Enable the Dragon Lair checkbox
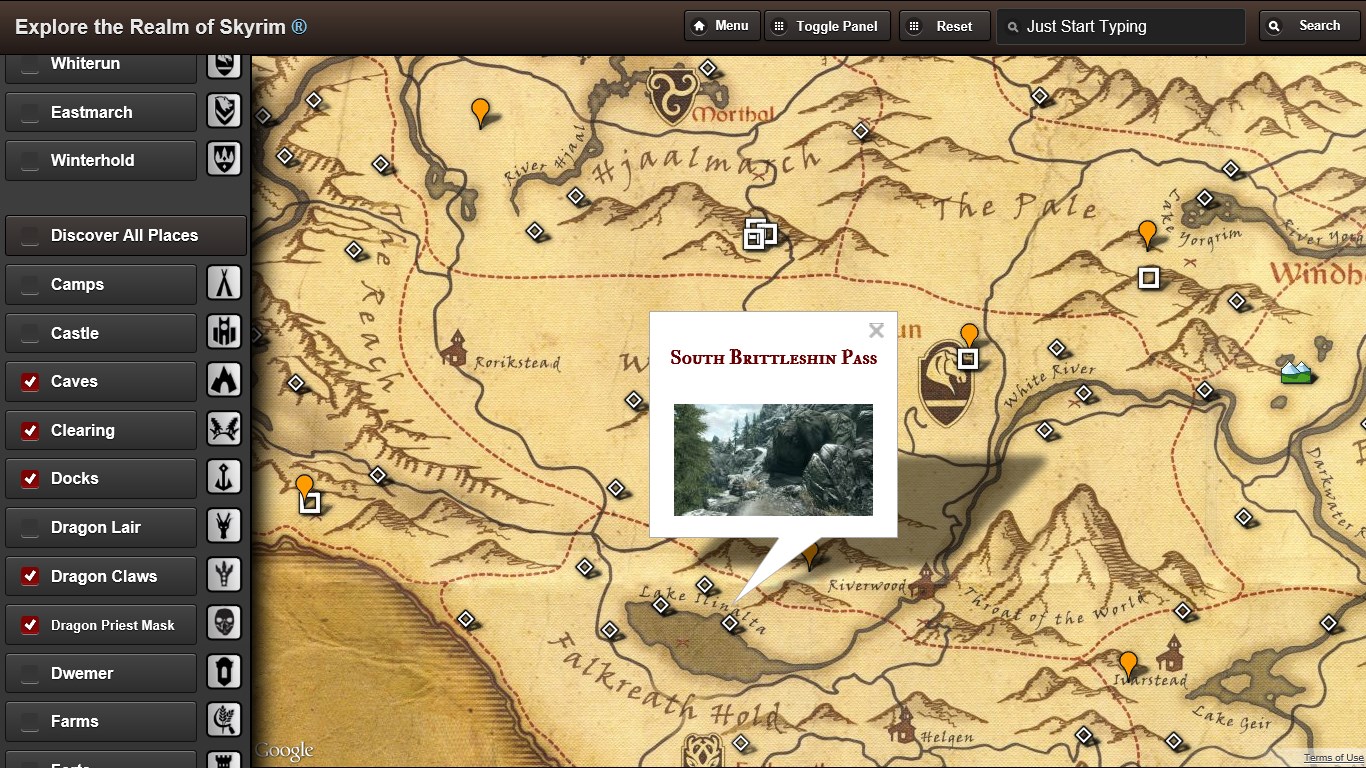This screenshot has width=1366, height=768. point(31,527)
